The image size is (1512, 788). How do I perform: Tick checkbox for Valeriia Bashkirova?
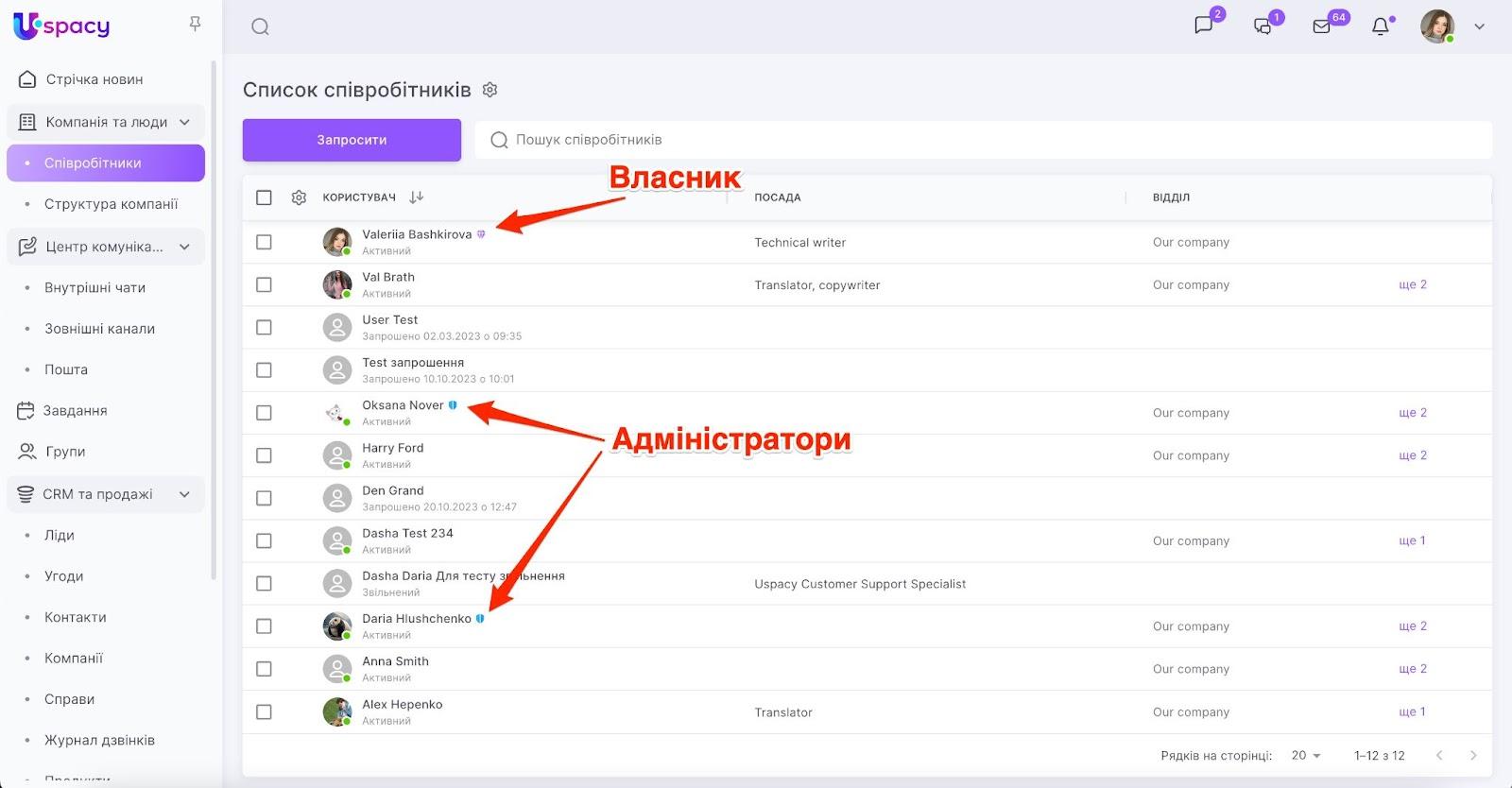click(264, 242)
